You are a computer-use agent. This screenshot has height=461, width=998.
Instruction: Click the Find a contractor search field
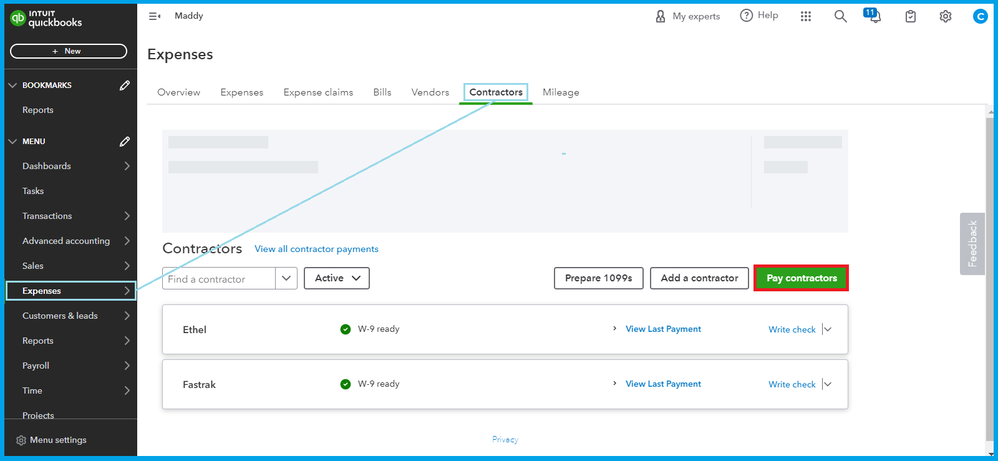tap(217, 279)
